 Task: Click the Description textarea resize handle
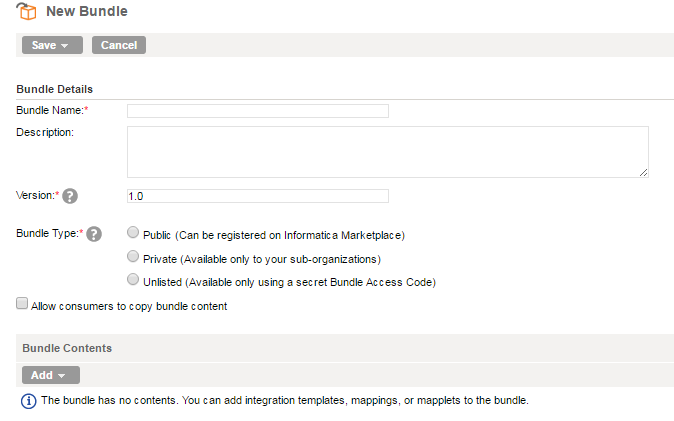[x=643, y=172]
